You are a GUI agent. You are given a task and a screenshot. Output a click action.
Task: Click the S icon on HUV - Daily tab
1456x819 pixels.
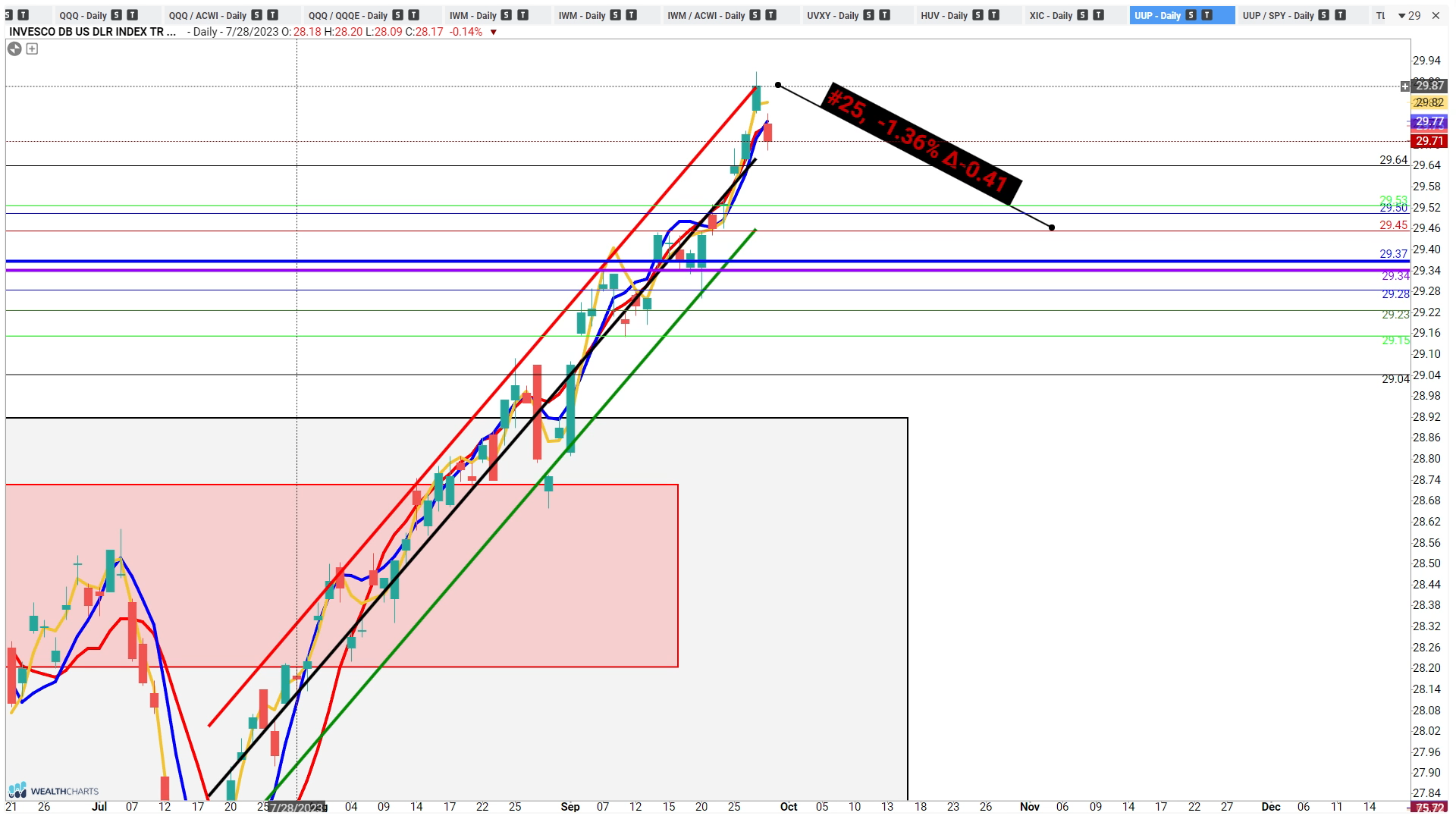[977, 15]
